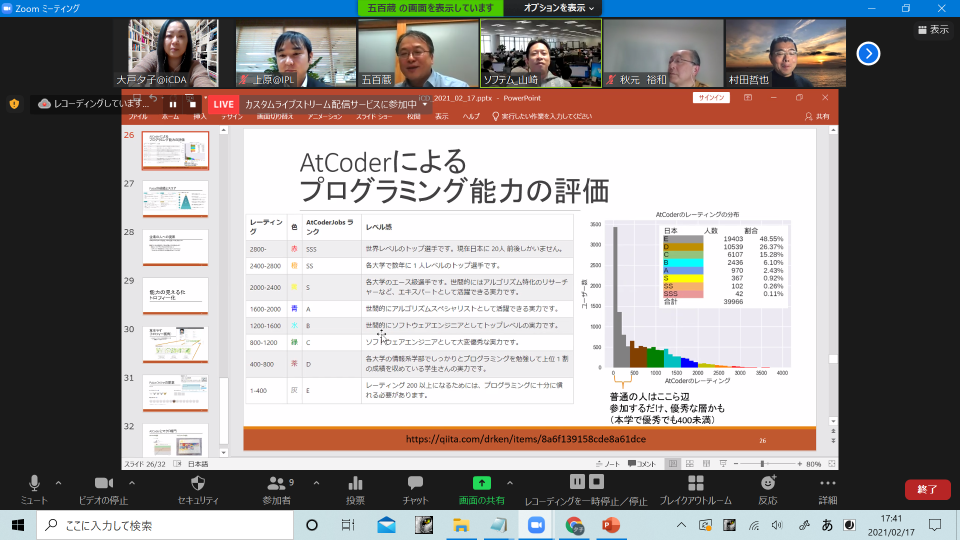The width and height of the screenshot is (960, 540).
Task: Switch to Normal view icon in status bar
Action: pos(673,464)
